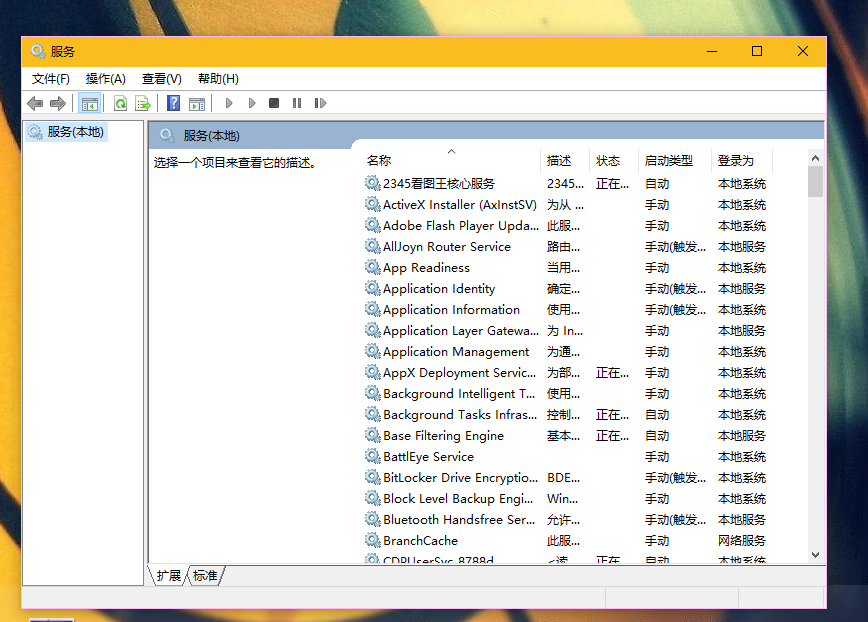Click the show/hide action pane icon
The image size is (868, 622).
[197, 103]
